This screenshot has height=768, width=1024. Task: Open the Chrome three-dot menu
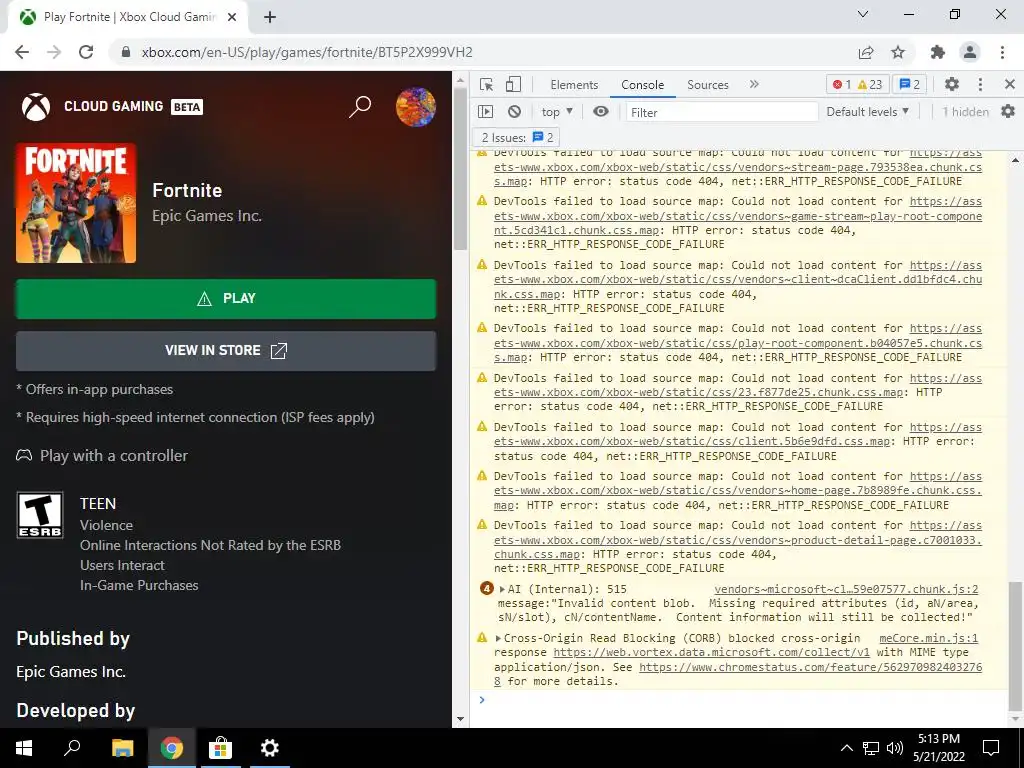tap(1002, 52)
